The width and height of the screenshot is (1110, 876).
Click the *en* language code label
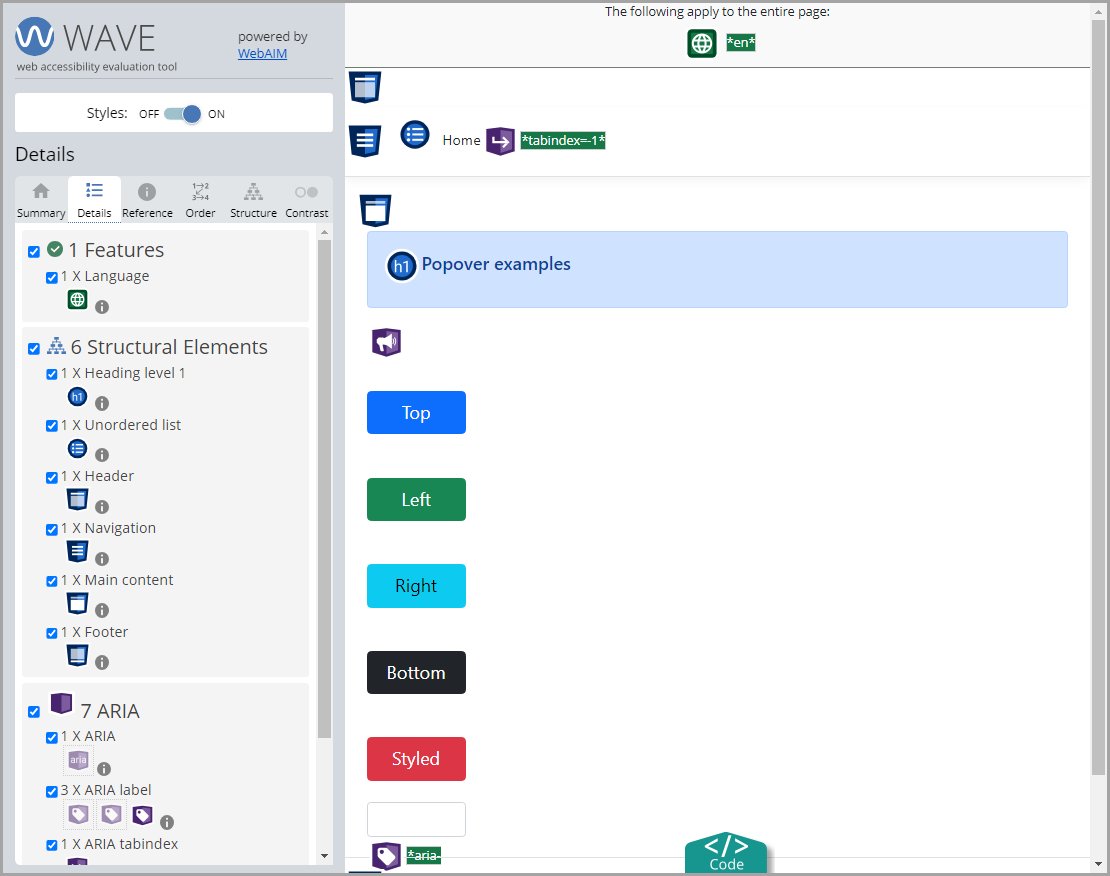pos(740,42)
